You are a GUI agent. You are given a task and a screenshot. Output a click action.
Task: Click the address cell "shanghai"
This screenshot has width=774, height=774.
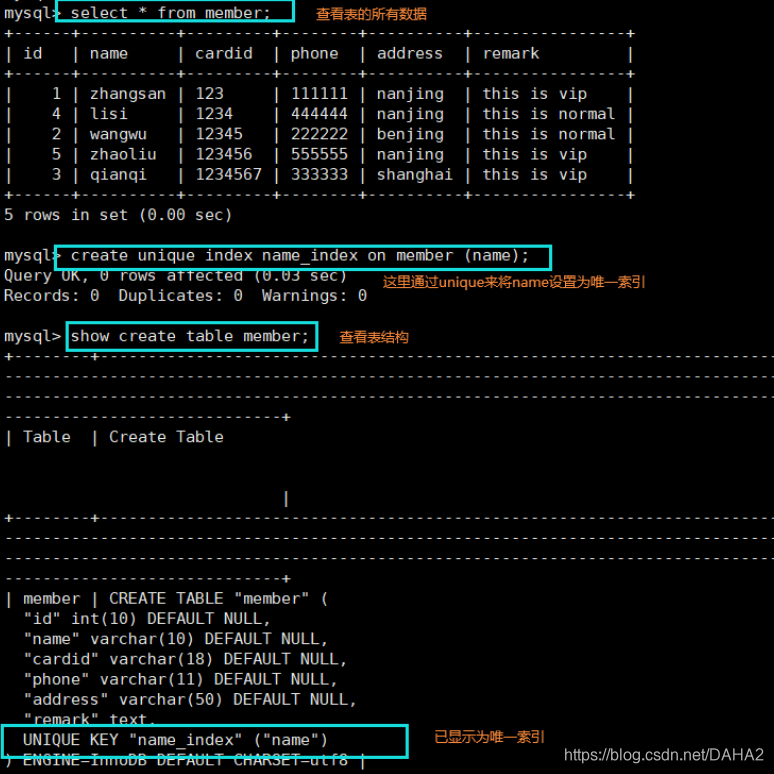[x=415, y=175]
